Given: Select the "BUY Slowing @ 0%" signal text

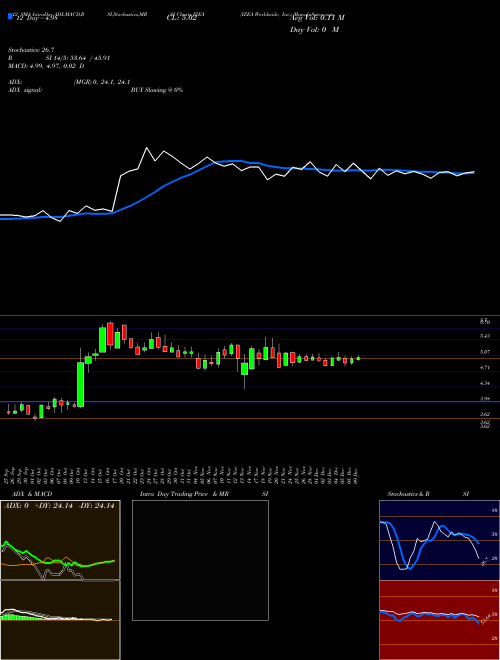Looking at the screenshot, I should 157,90.
